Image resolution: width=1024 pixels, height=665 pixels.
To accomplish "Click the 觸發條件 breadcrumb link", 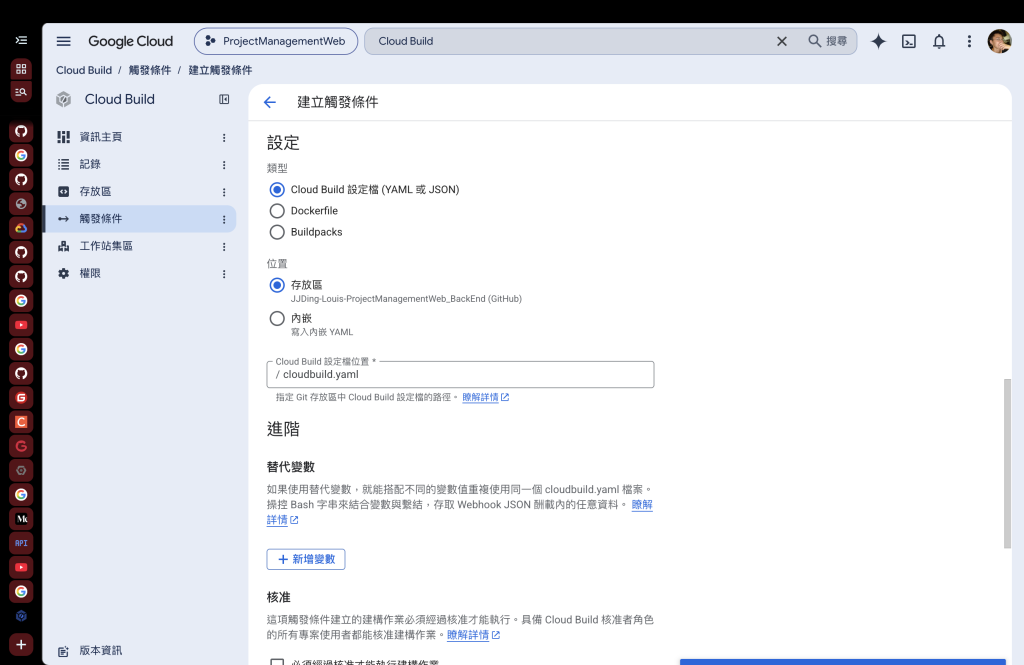I will pos(150,70).
